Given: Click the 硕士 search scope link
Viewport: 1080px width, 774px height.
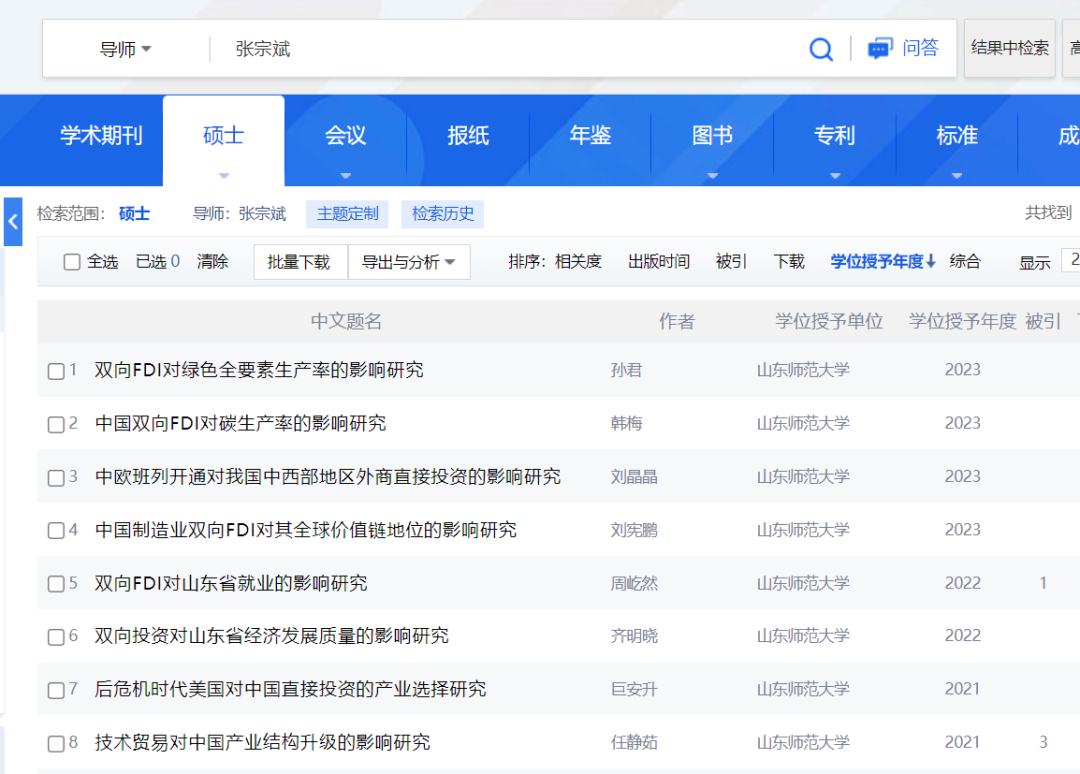Looking at the screenshot, I should pyautogui.click(x=134, y=214).
